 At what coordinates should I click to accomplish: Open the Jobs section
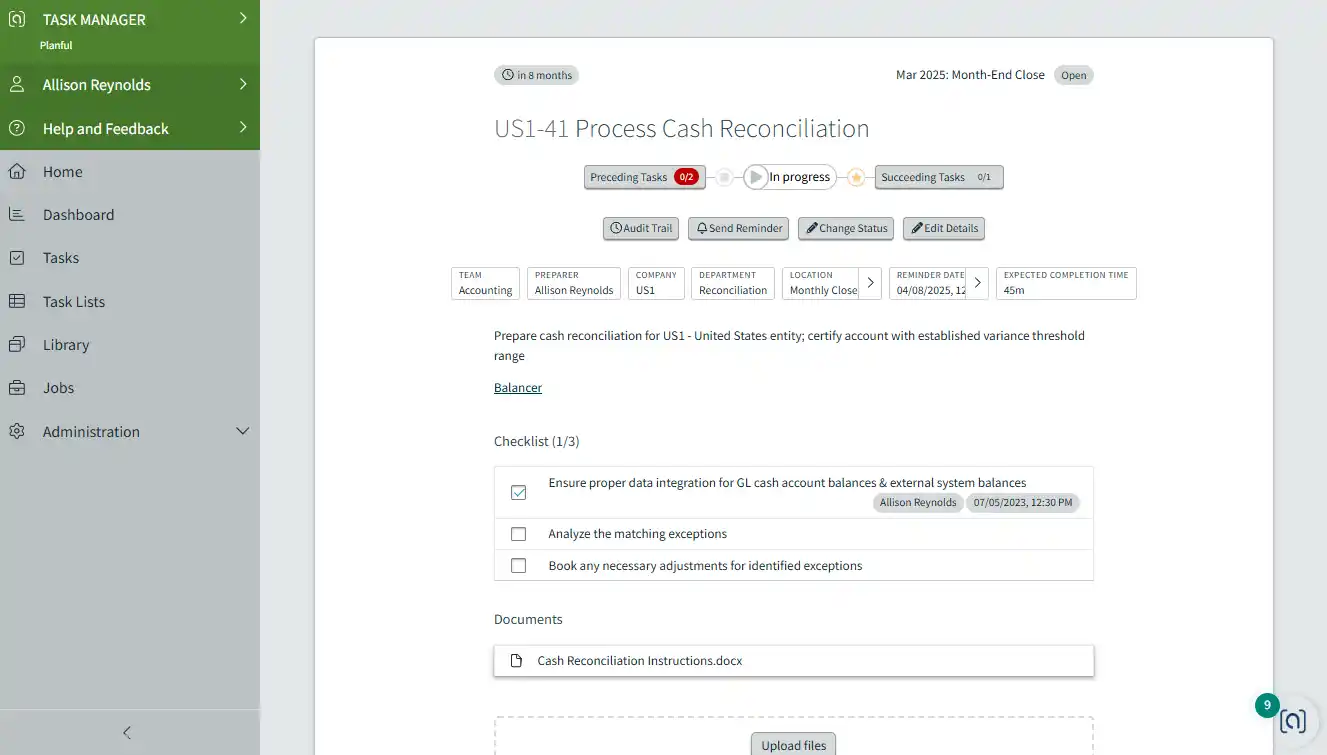(58, 387)
